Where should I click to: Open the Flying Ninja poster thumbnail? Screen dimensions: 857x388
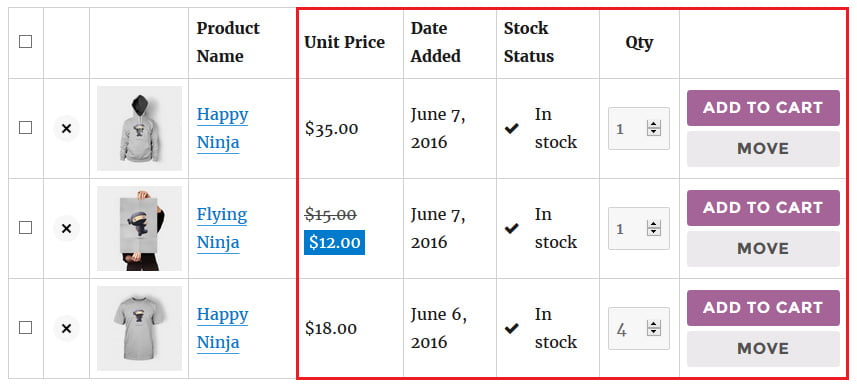point(139,228)
